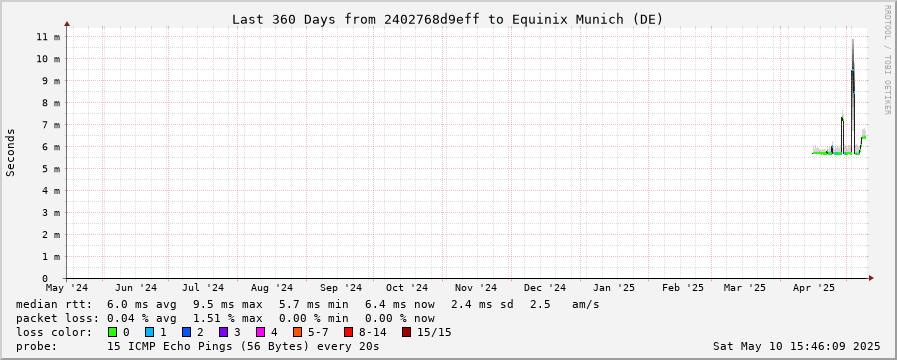
Task: Click the packet loss statistics line
Action: (x=225, y=318)
